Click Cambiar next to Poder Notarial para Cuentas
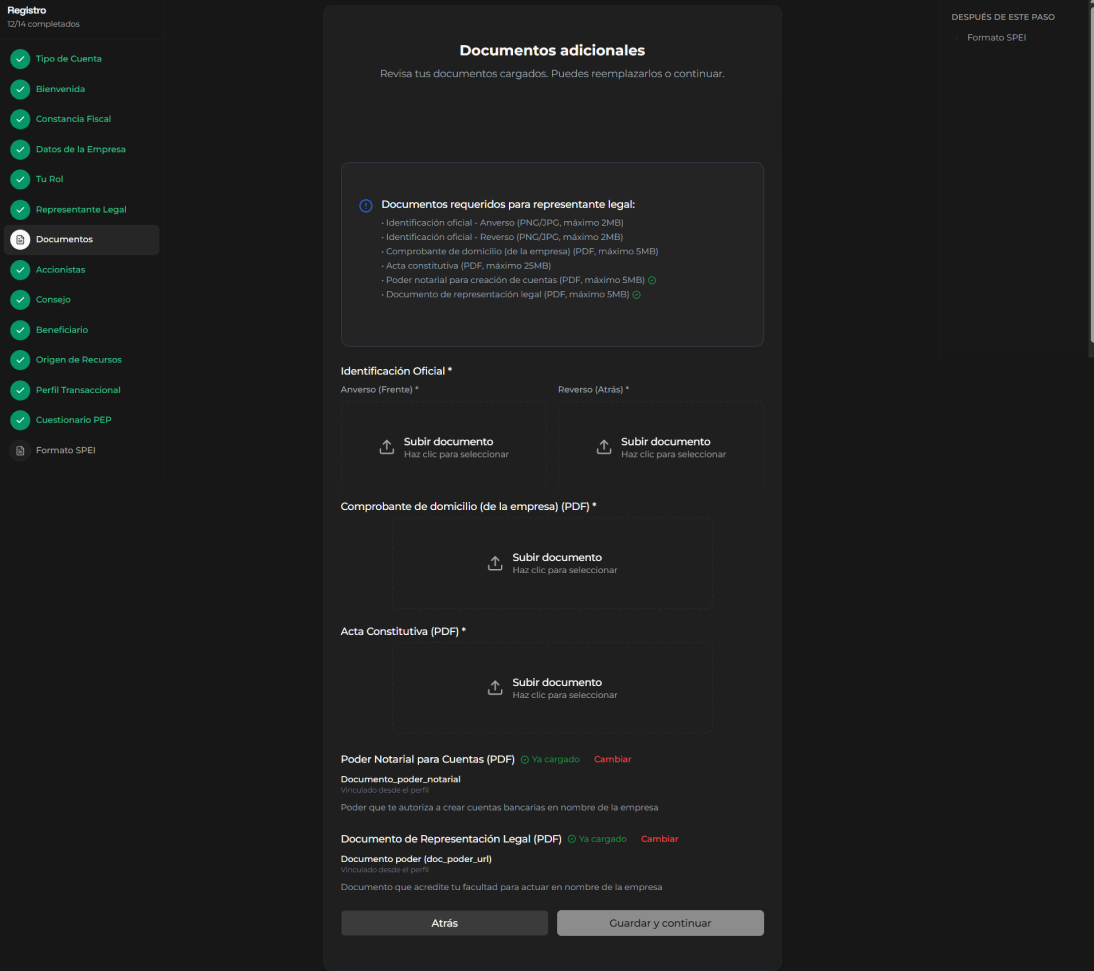 tap(613, 759)
